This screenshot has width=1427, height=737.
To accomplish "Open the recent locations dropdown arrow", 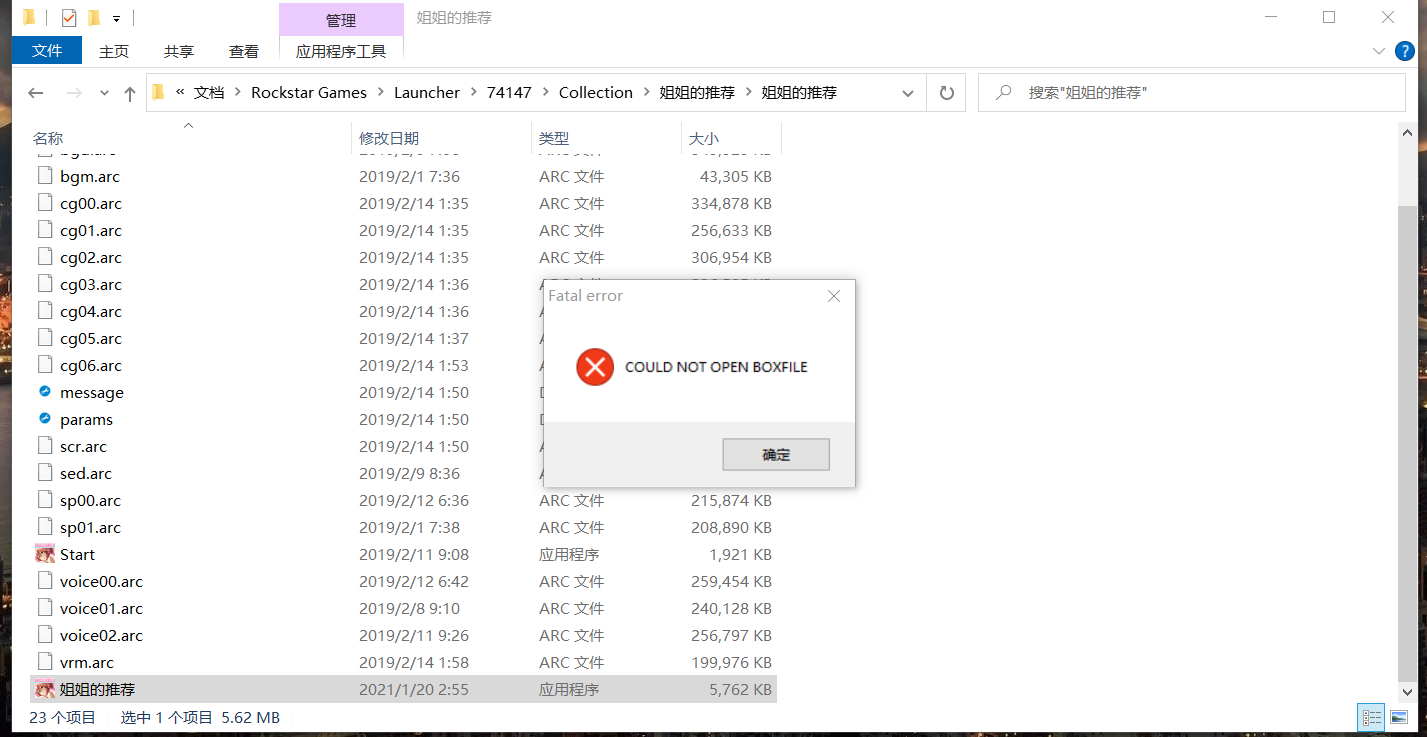I will 103,92.
